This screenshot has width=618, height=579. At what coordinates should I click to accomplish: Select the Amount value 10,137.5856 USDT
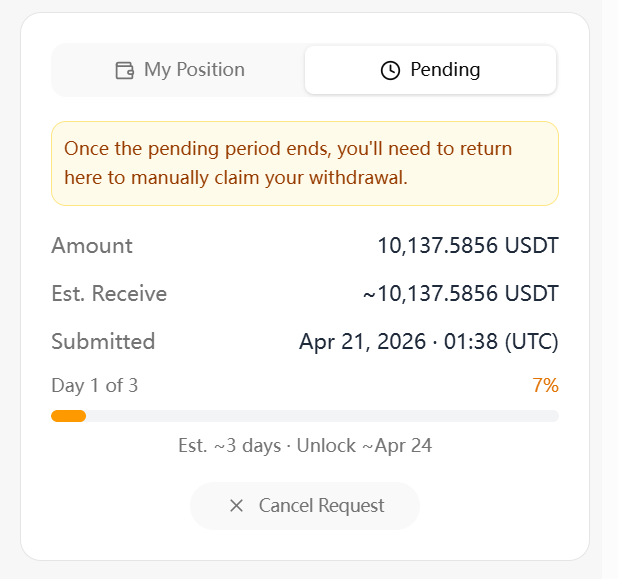tap(467, 246)
